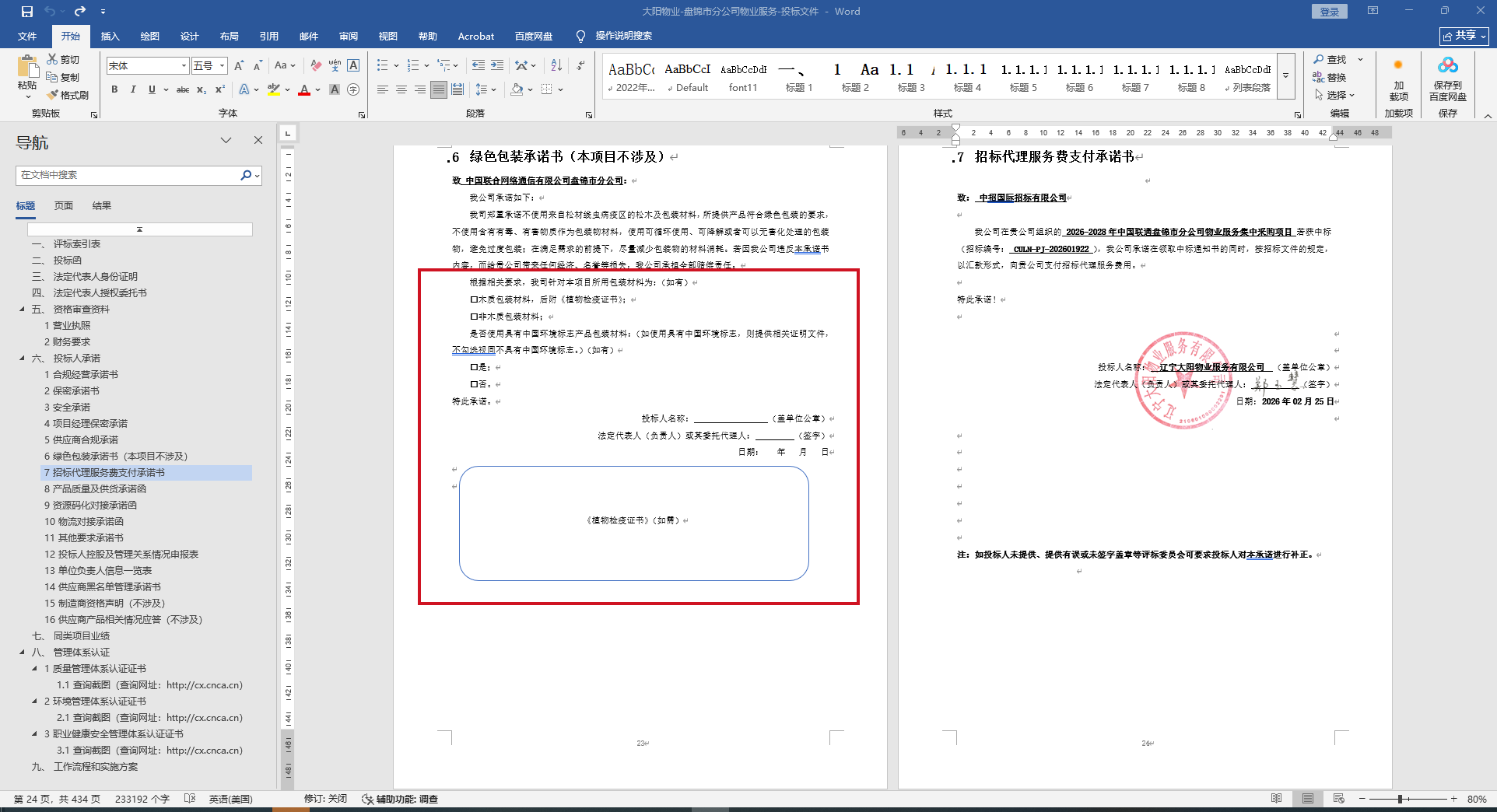
Task: Switch to the 审阅 (Review) ribbon tab
Action: [x=349, y=37]
